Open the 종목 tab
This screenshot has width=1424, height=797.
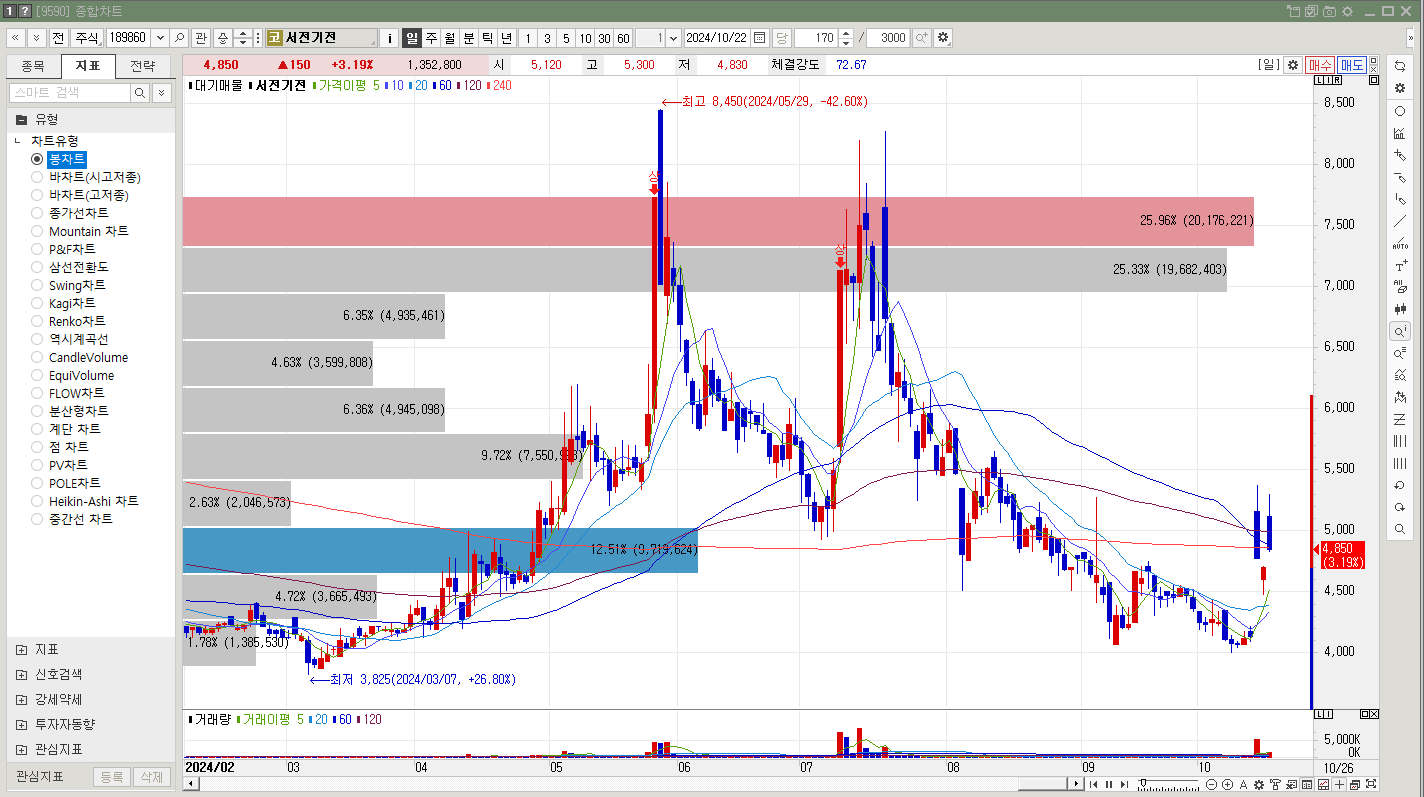coord(33,67)
